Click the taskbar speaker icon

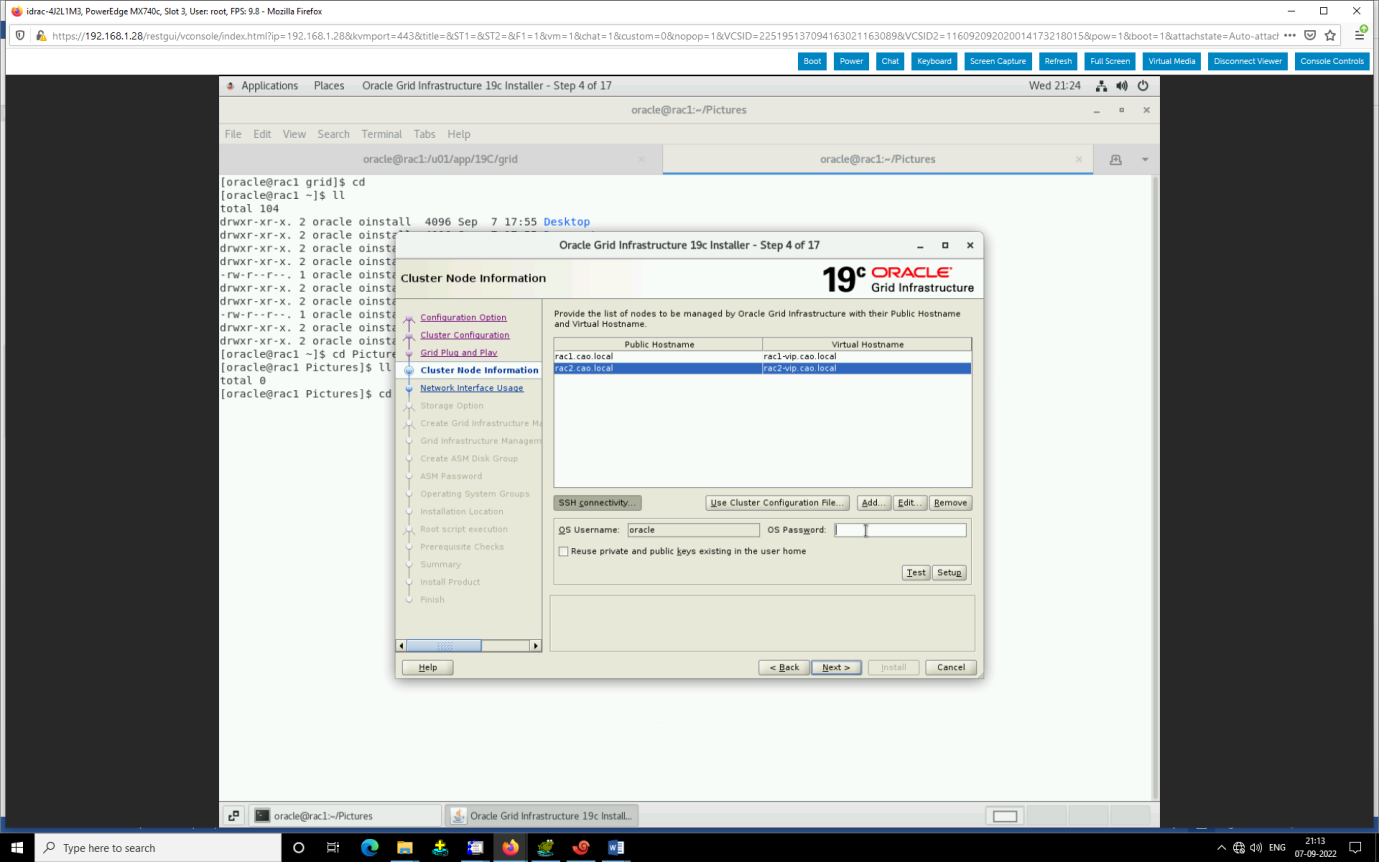(x=1258, y=847)
